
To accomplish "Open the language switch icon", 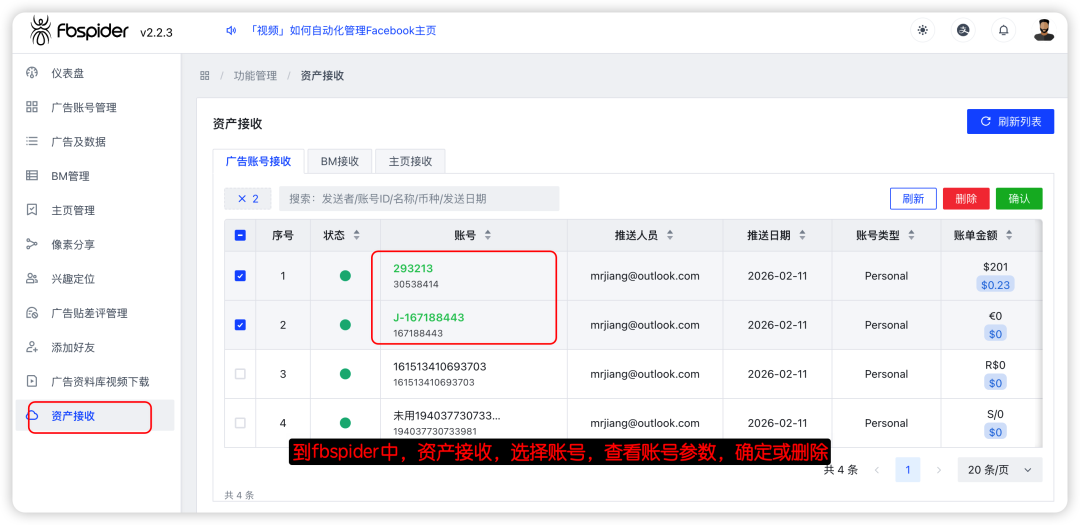I will point(964,30).
